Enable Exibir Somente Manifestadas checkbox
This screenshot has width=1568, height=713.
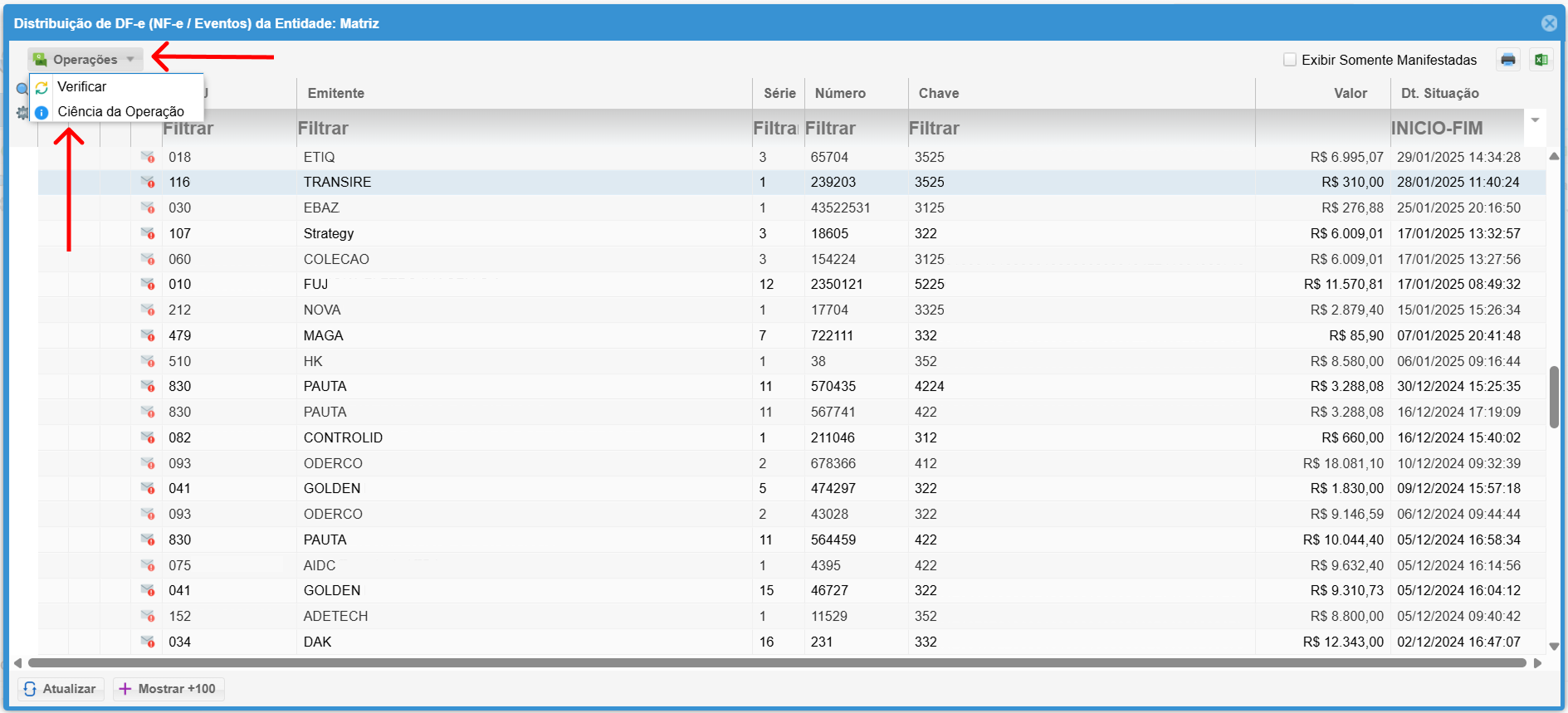coord(1290,60)
